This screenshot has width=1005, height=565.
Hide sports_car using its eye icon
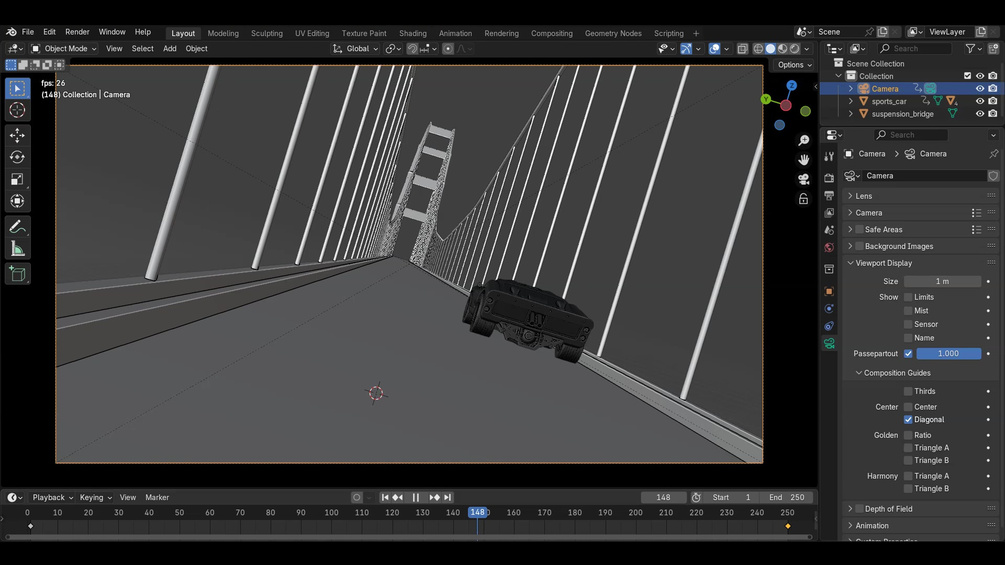(x=979, y=101)
